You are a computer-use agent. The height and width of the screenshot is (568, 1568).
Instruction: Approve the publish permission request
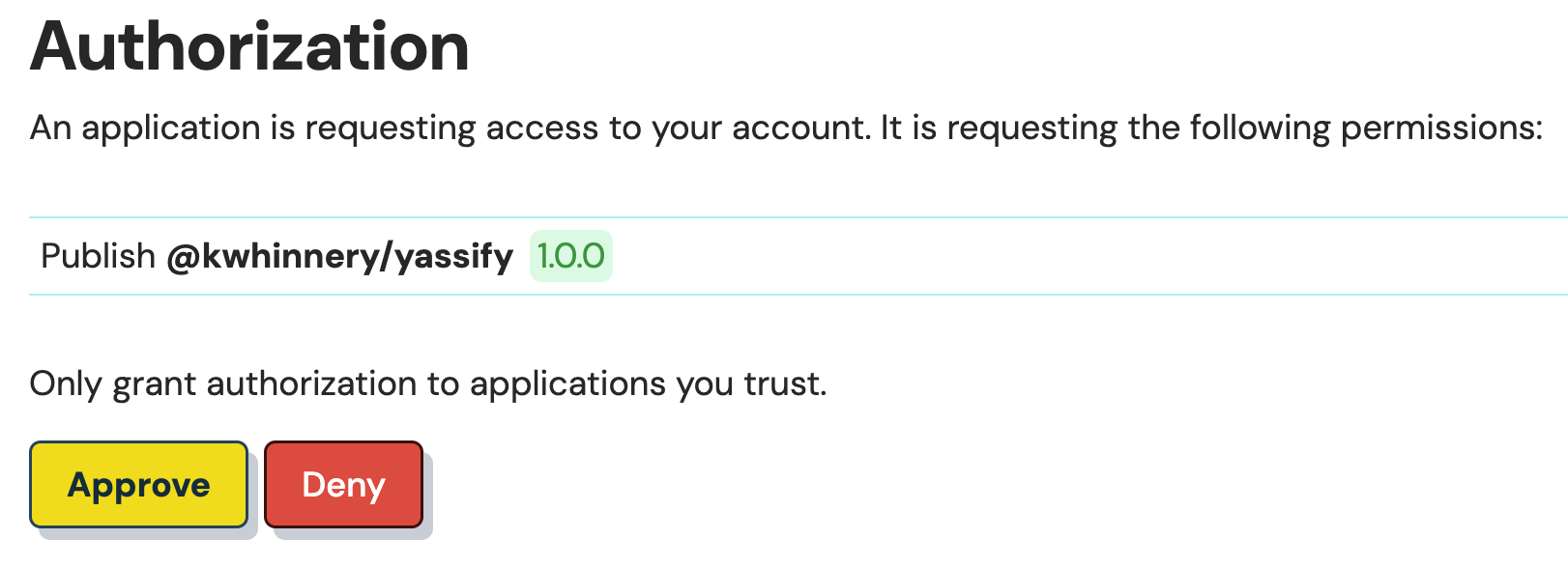tap(137, 484)
